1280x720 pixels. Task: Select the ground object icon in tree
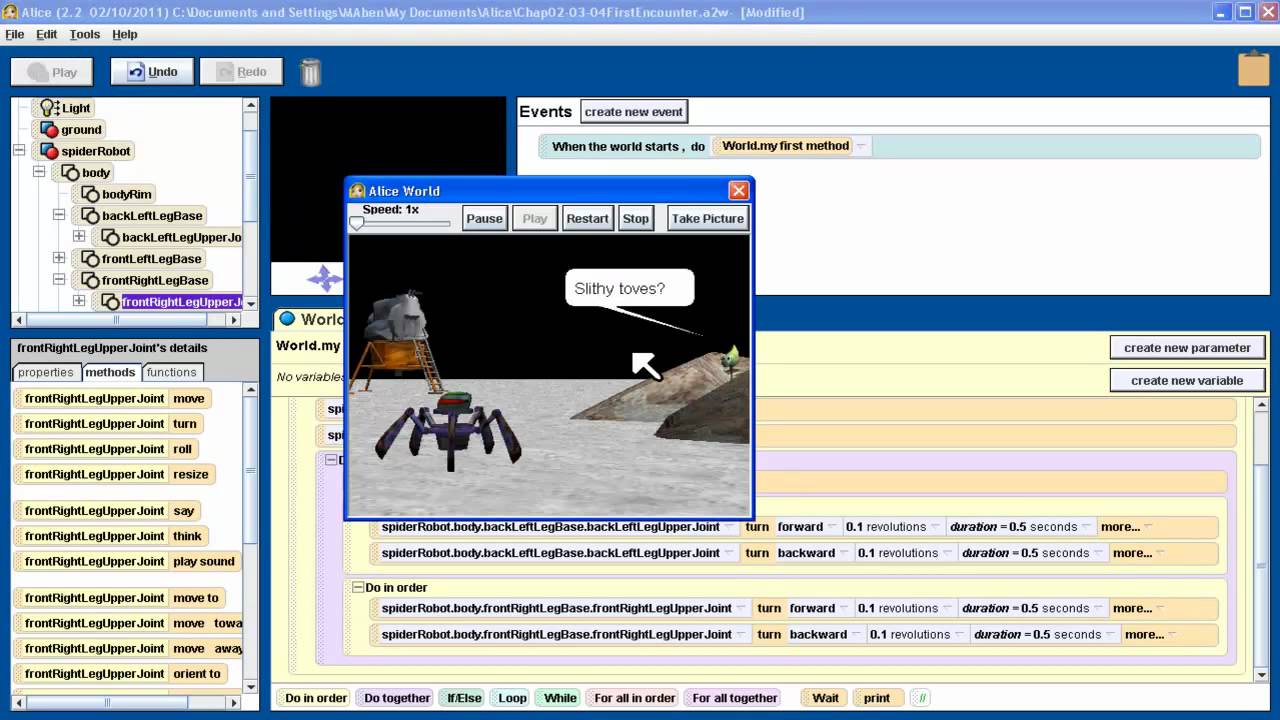click(x=49, y=129)
